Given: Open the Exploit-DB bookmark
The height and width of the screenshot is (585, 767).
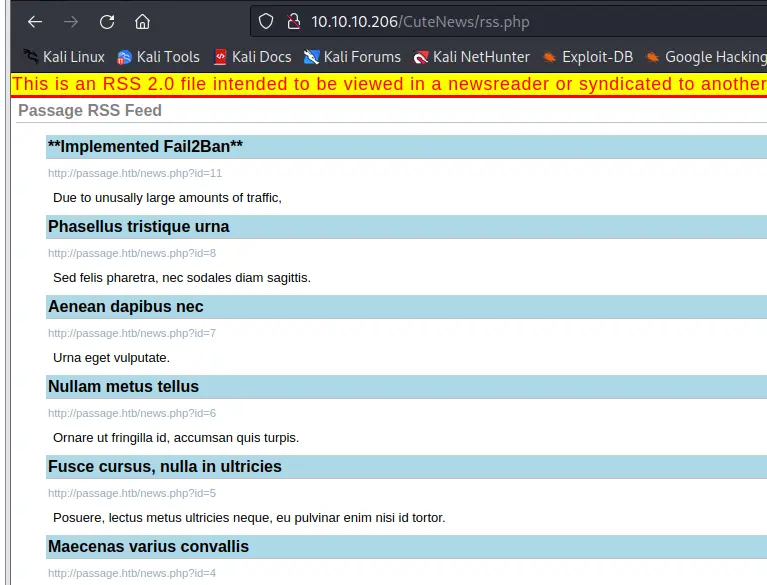Looking at the screenshot, I should 588,57.
